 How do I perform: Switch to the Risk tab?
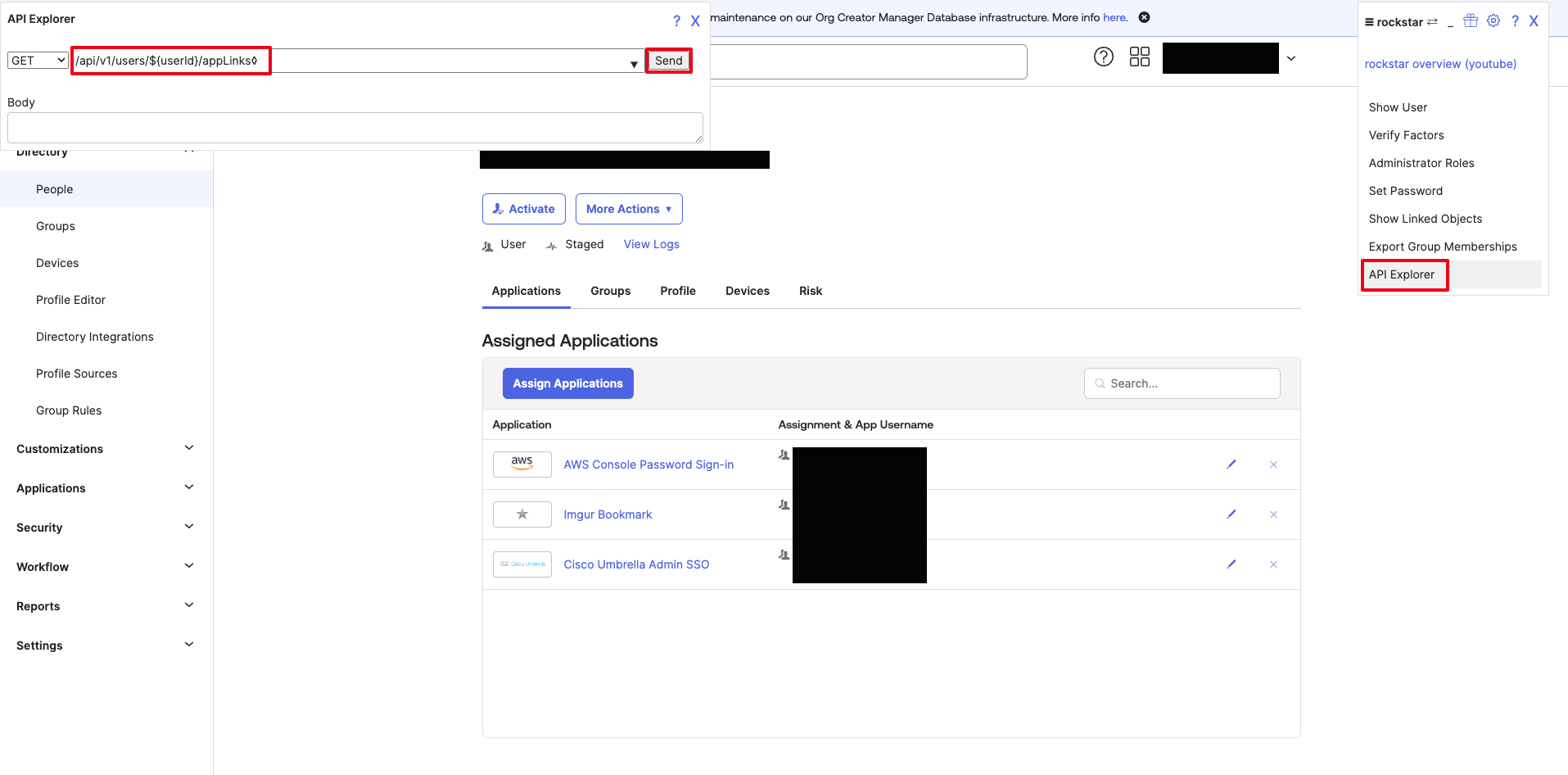[x=811, y=291]
